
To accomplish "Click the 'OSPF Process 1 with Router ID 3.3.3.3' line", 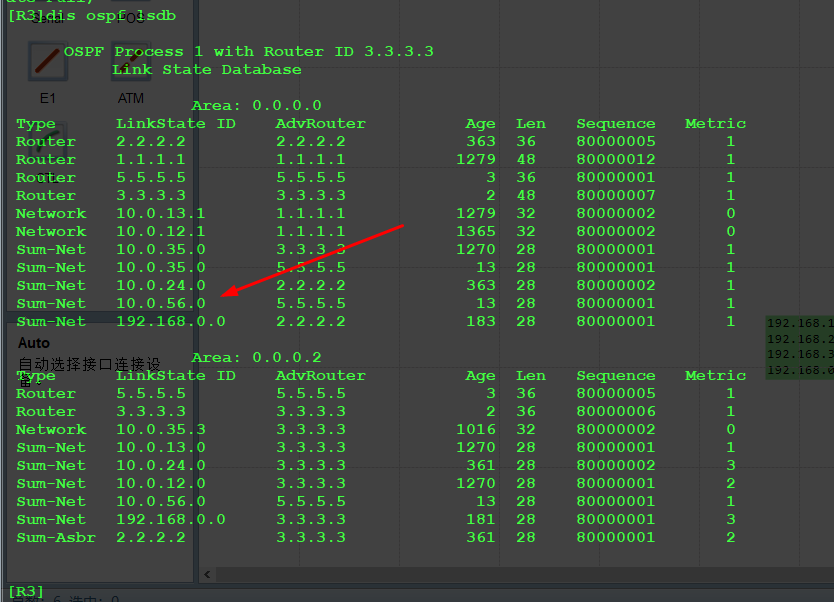I will pyautogui.click(x=248, y=52).
